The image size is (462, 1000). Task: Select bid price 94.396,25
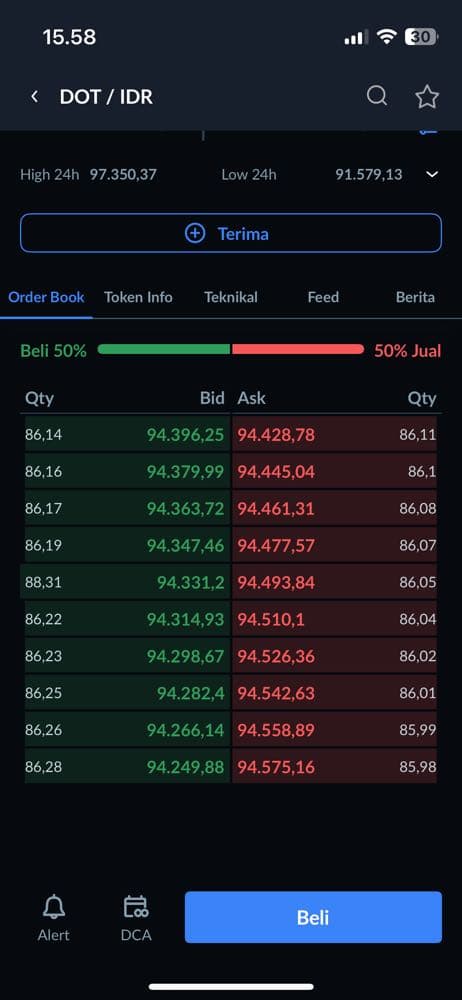point(185,435)
